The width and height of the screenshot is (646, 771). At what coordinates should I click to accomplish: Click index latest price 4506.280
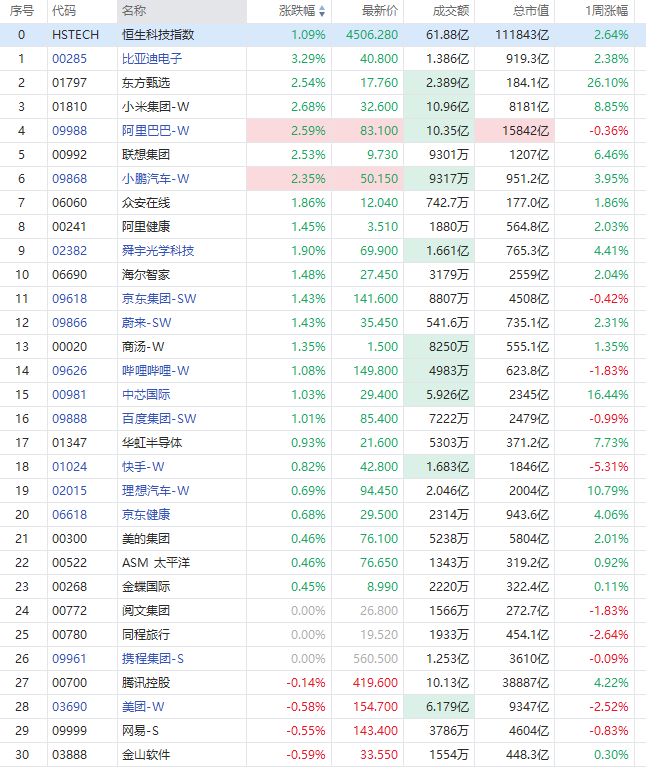click(372, 35)
